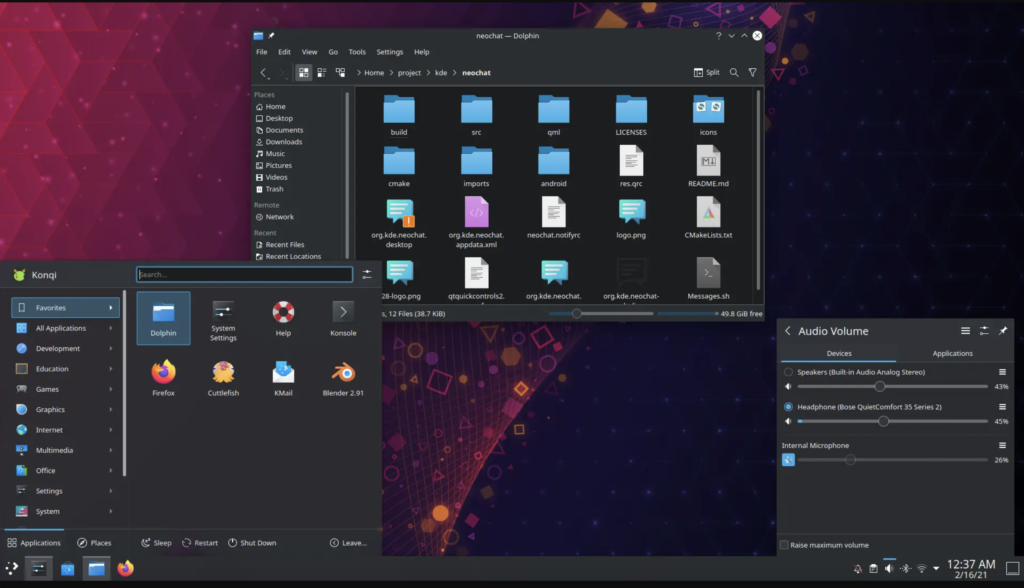Expand Graphics category in launcher

click(x=65, y=410)
